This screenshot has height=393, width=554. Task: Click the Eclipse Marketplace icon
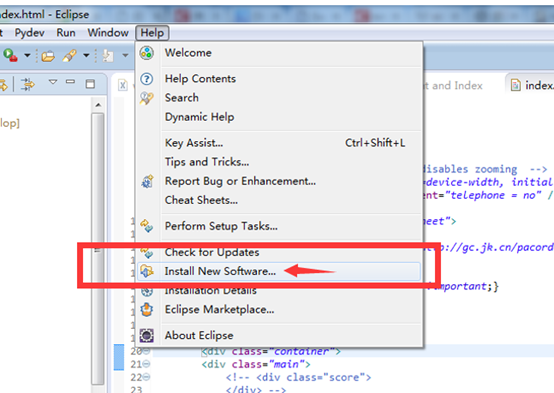(147, 310)
